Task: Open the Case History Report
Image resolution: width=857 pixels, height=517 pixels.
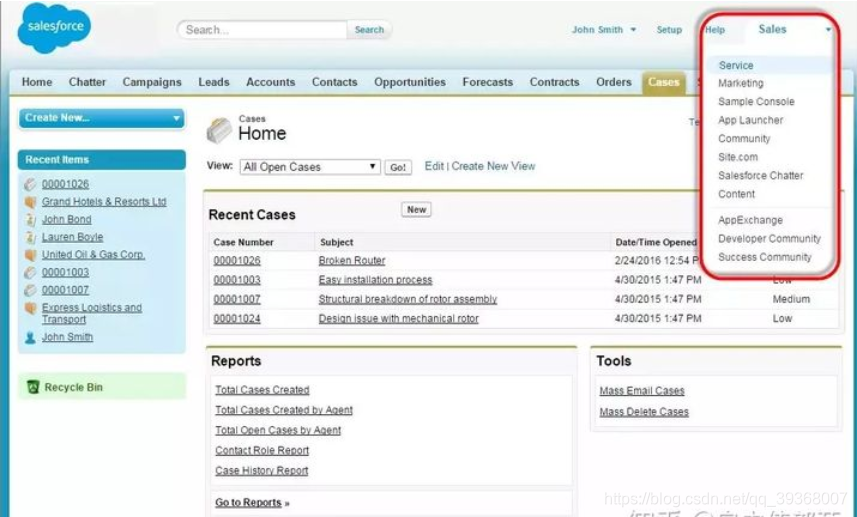Action: click(261, 471)
